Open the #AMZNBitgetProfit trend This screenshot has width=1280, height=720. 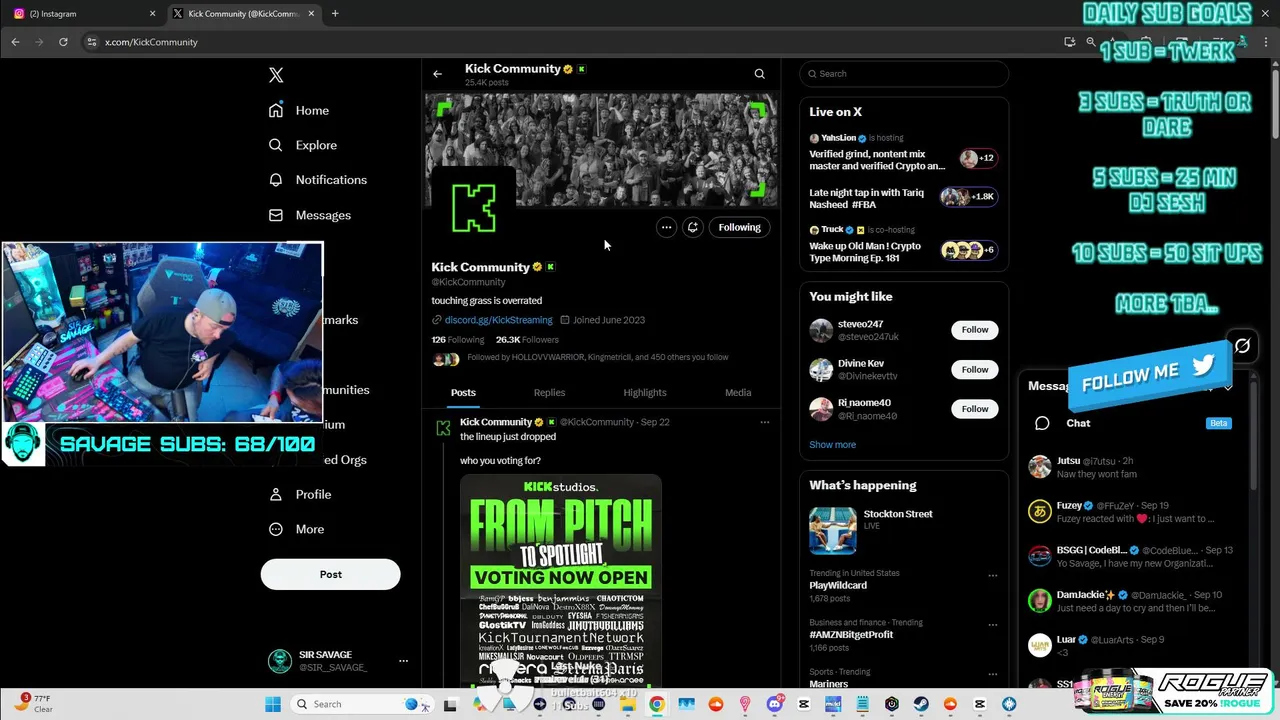(851, 635)
